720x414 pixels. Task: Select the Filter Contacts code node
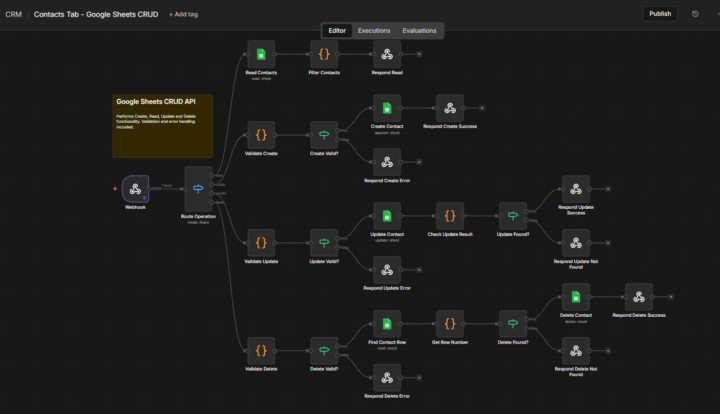point(324,54)
